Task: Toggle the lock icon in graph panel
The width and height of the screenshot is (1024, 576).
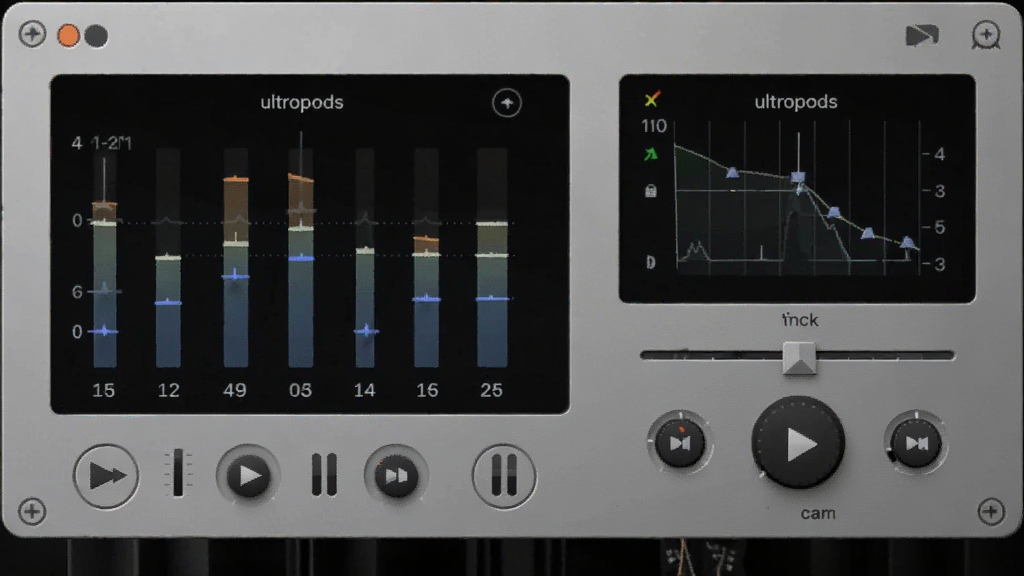Action: 650,191
